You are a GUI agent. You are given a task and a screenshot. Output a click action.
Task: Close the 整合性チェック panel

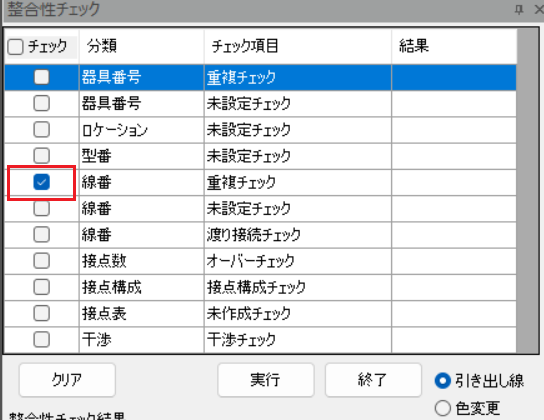(x=539, y=9)
